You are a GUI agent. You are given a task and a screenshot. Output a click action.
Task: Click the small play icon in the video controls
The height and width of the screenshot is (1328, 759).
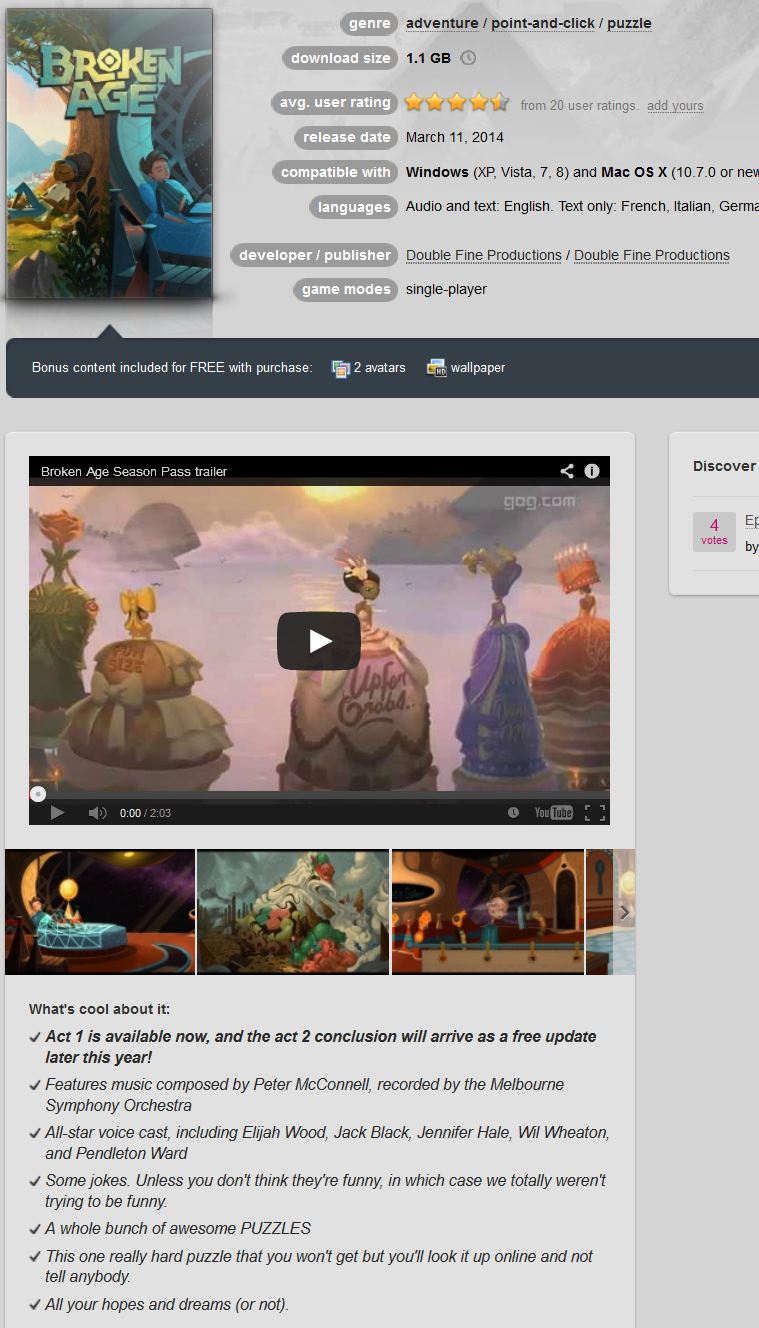click(x=57, y=813)
